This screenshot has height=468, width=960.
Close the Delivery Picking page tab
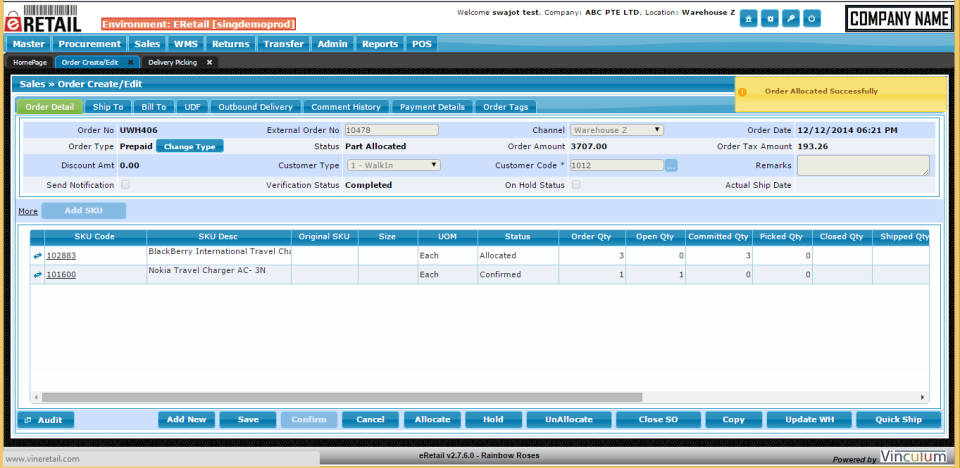coord(209,62)
